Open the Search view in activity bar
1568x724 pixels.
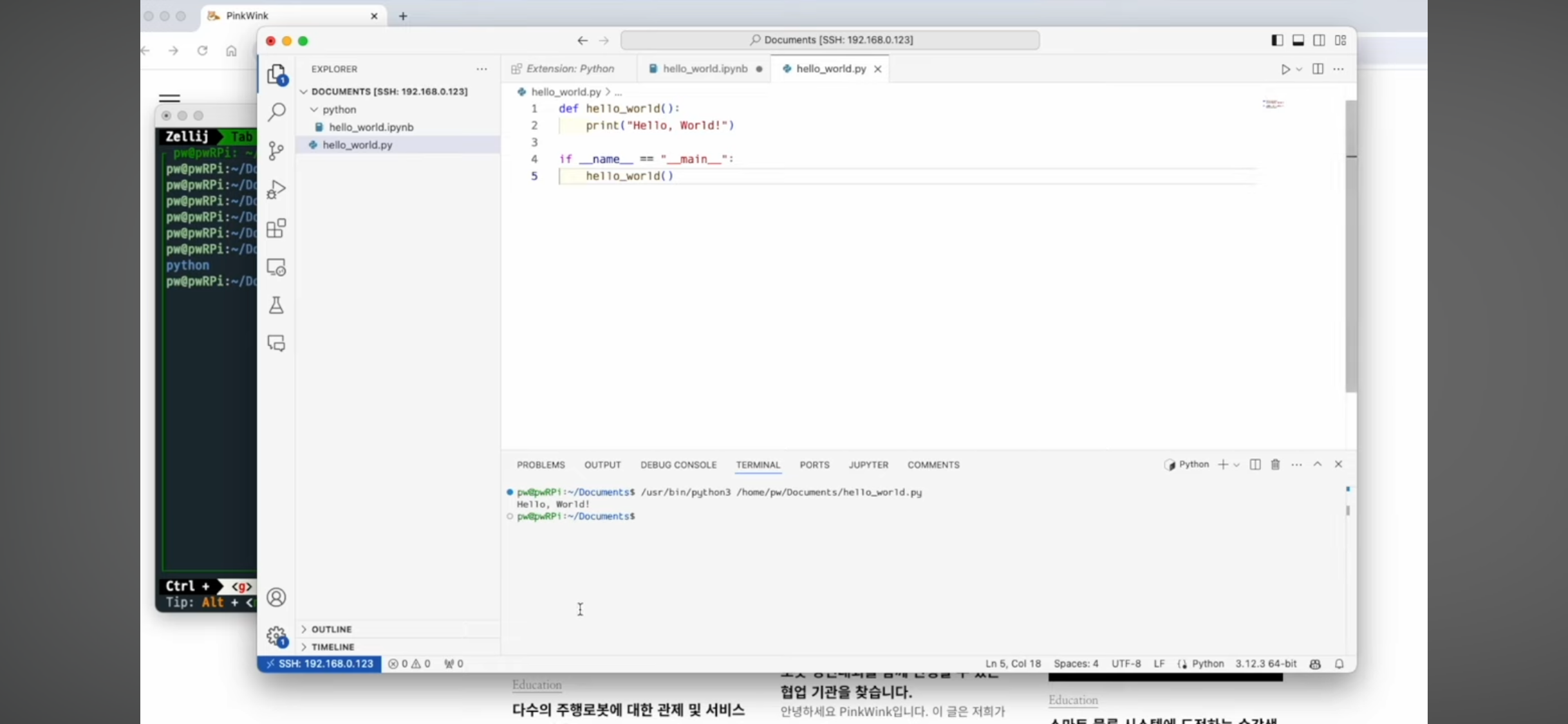(276, 112)
